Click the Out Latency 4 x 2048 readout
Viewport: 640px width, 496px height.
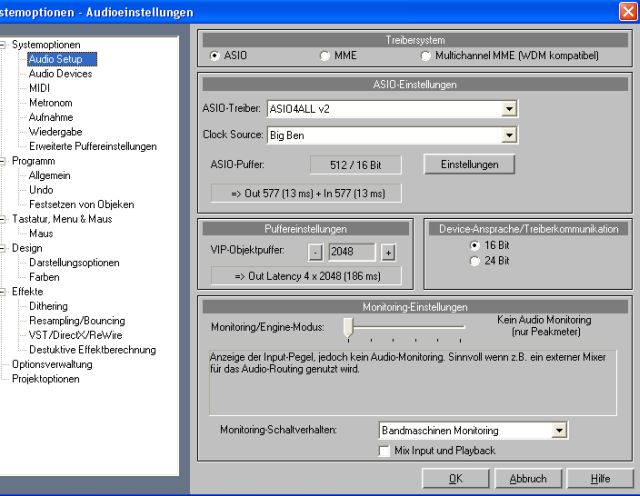306,276
